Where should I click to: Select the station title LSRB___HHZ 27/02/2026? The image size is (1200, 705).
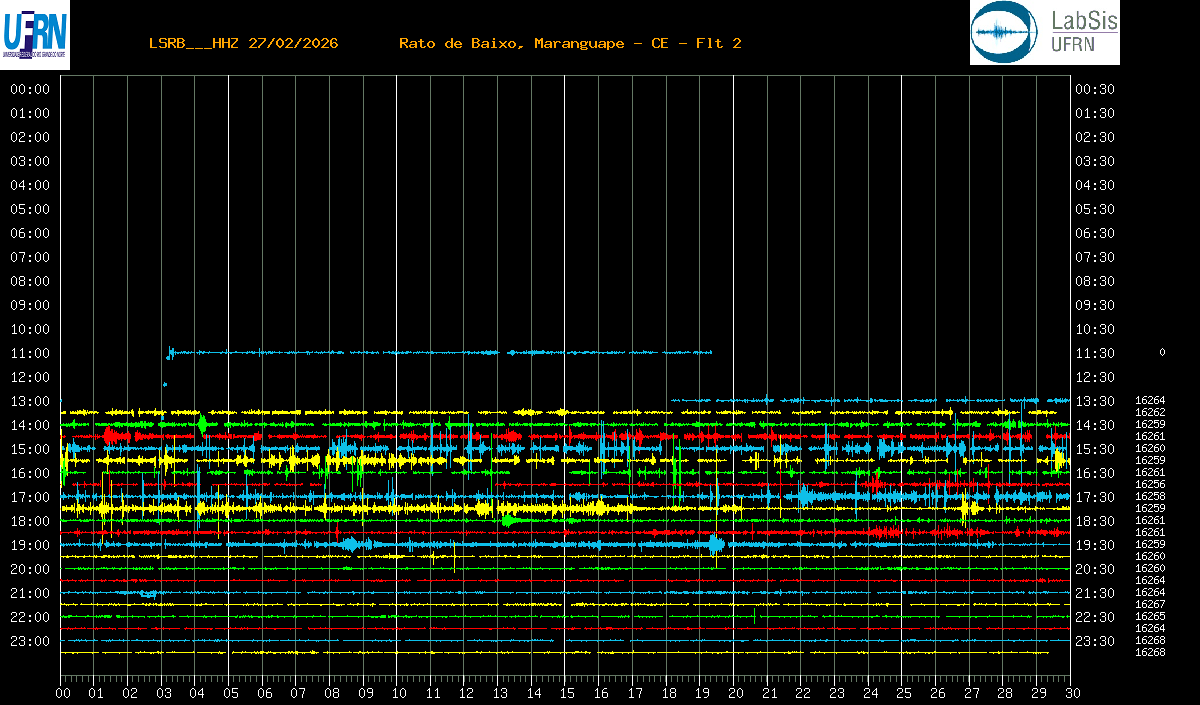tap(243, 43)
